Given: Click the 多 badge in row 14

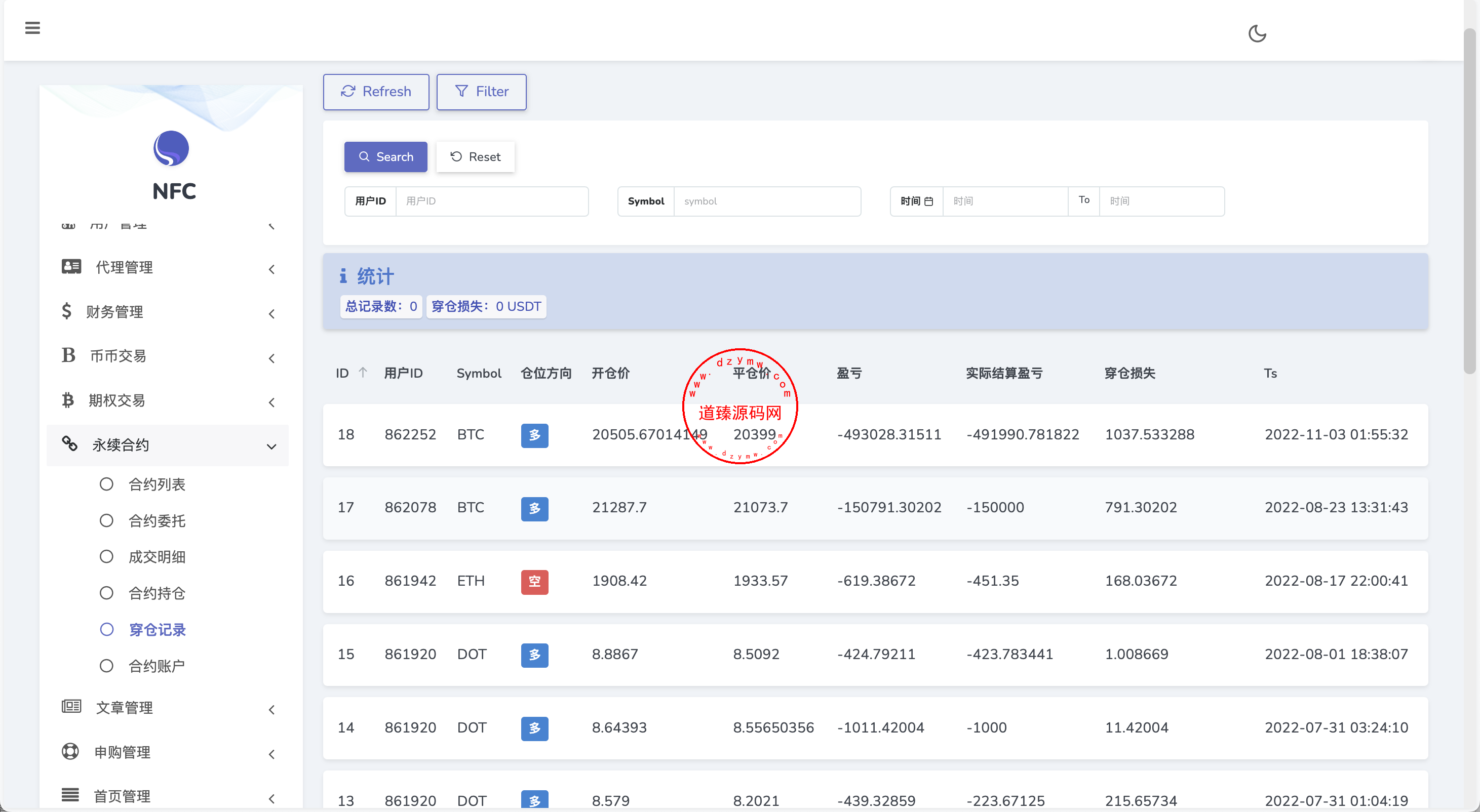Looking at the screenshot, I should coord(534,728).
